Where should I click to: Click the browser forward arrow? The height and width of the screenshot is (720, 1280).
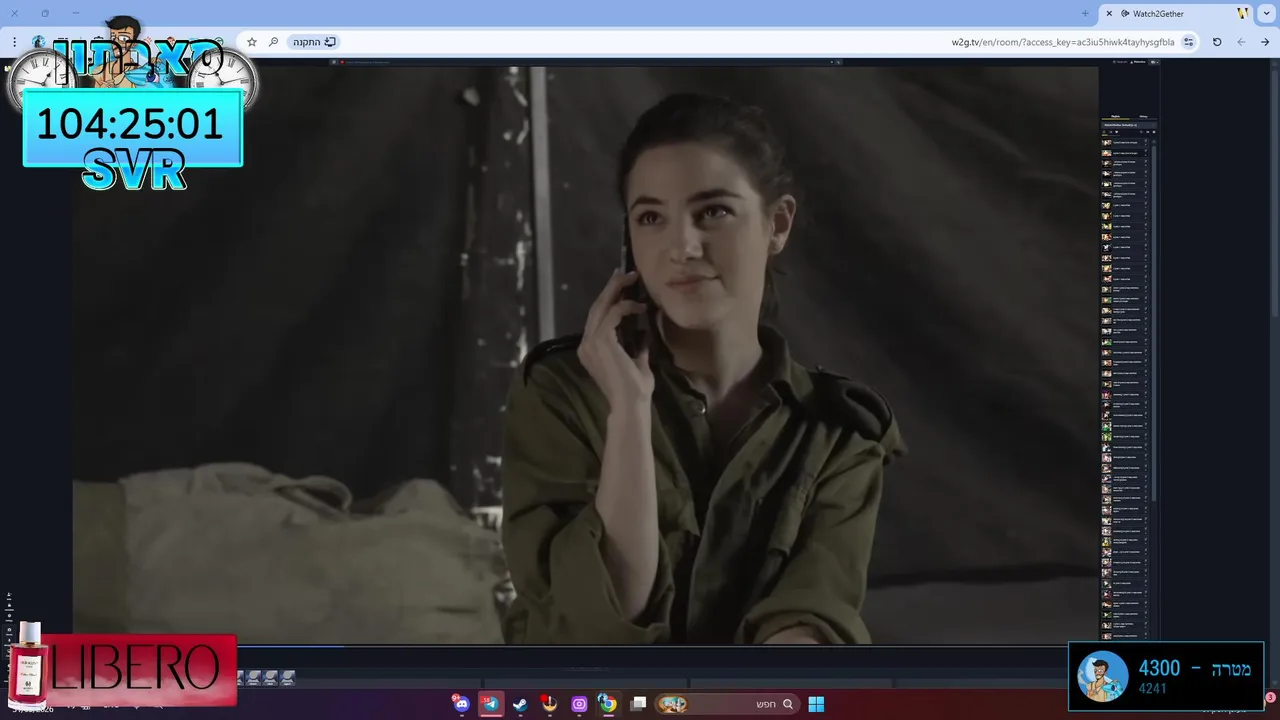tap(1241, 42)
